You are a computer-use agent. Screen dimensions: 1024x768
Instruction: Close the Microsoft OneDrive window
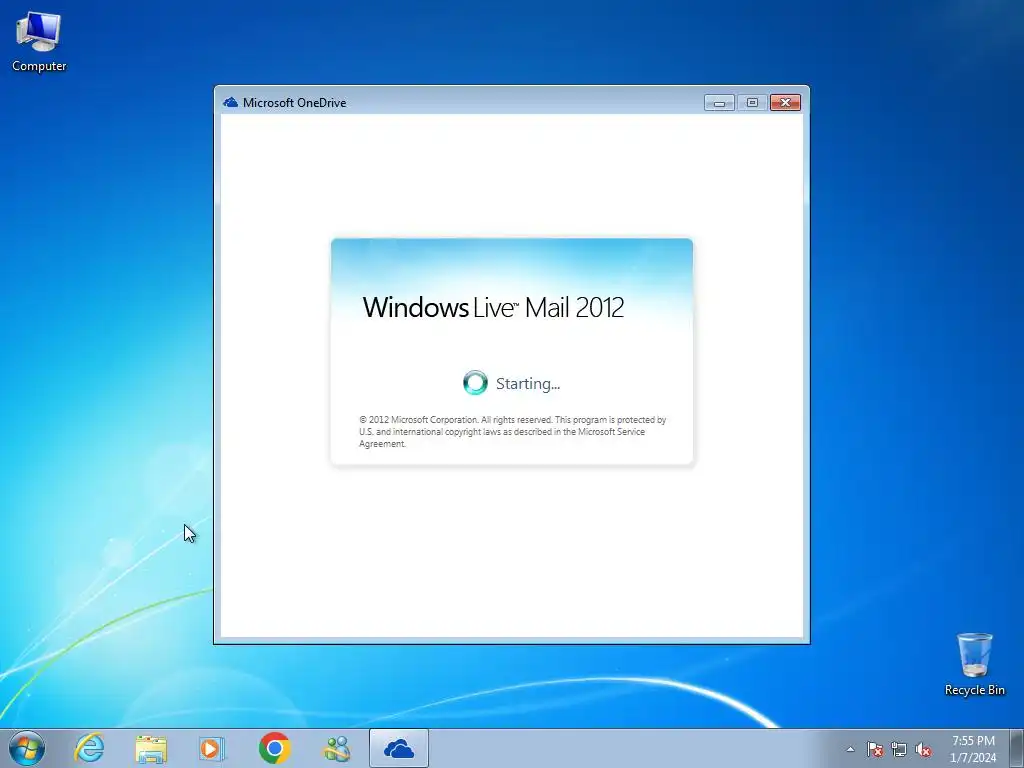[x=785, y=103]
